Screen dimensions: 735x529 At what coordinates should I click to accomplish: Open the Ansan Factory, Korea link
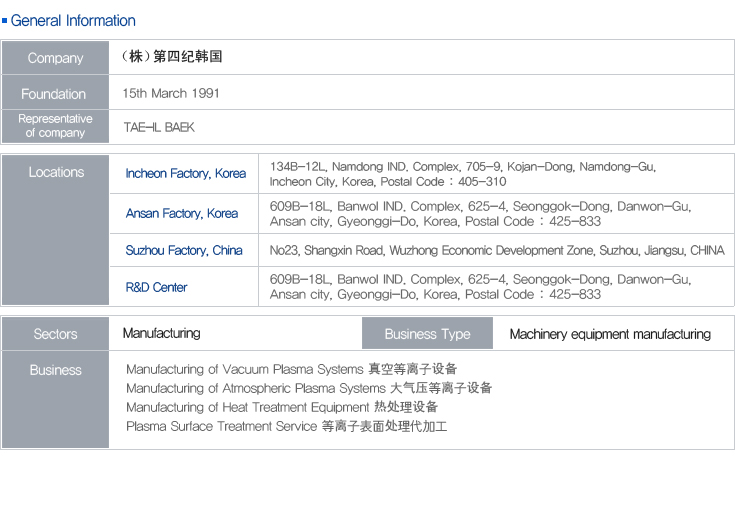(181, 213)
